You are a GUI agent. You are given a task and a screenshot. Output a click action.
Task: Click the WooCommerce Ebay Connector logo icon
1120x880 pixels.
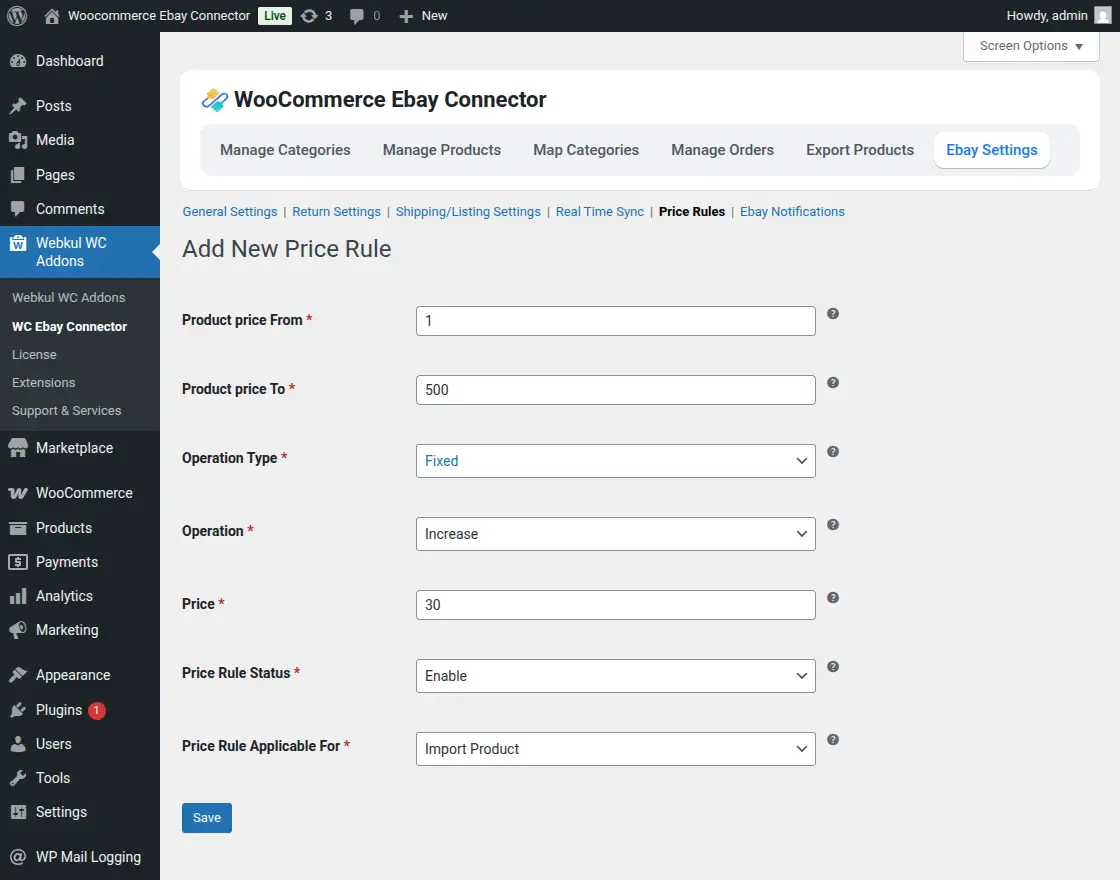214,99
